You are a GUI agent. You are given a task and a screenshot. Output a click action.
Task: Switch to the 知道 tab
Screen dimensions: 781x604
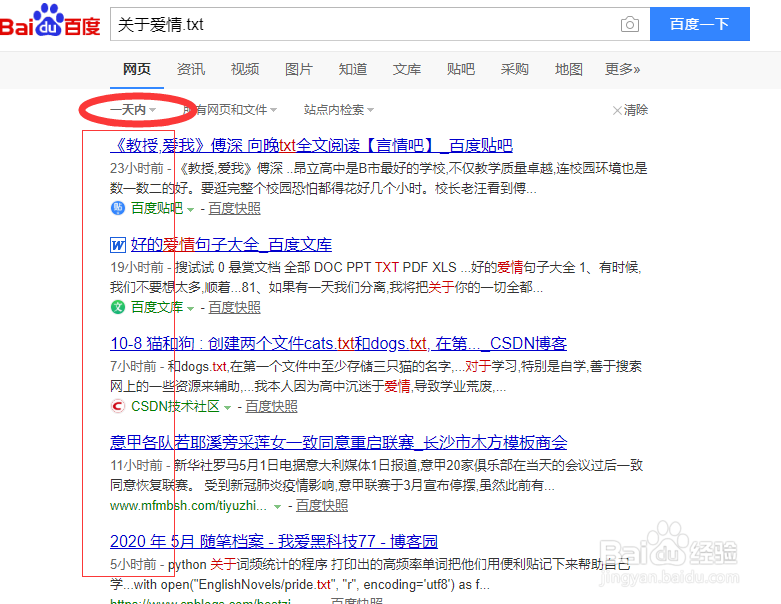tap(353, 69)
